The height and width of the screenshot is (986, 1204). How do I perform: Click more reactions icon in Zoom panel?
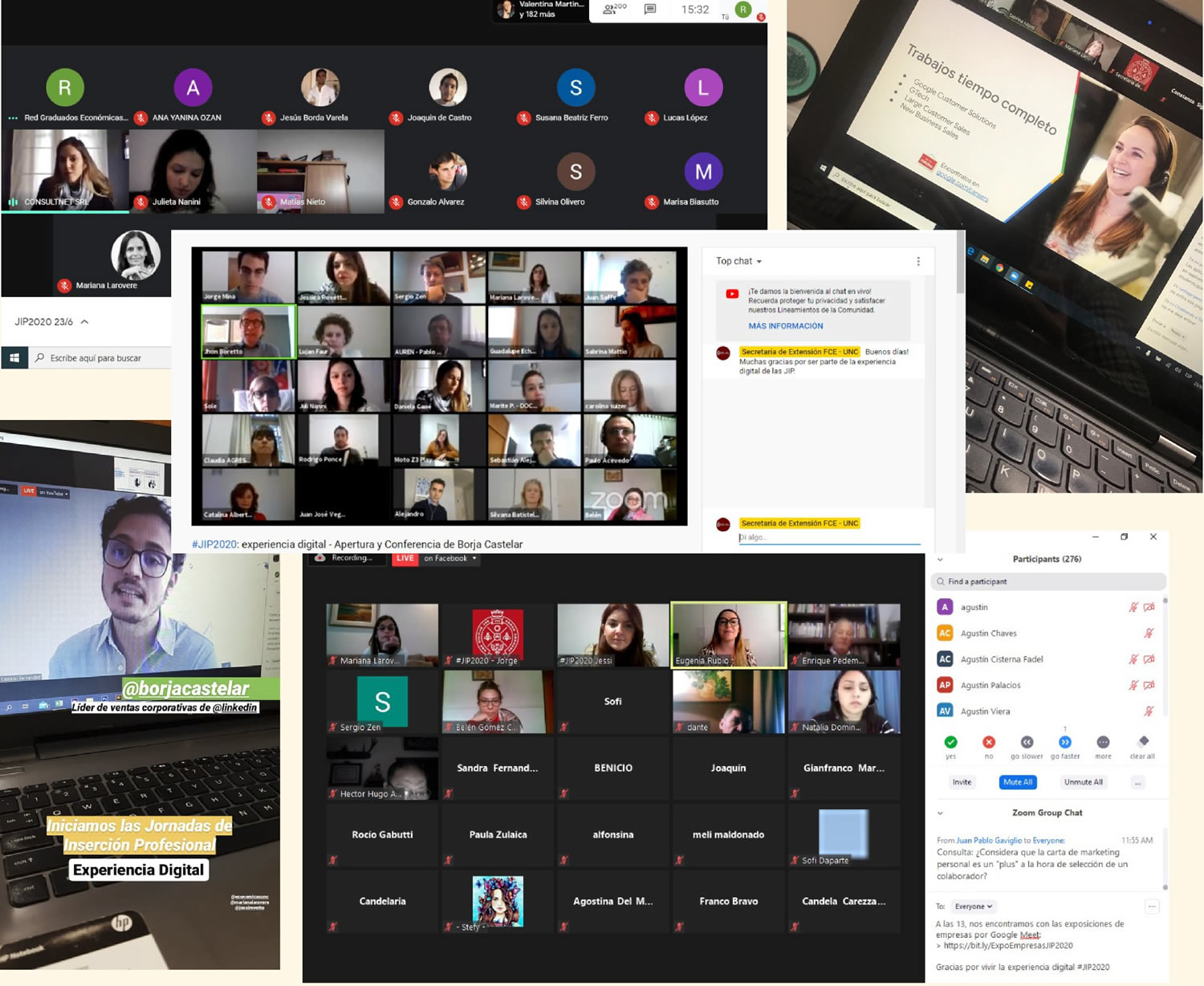point(1103,742)
